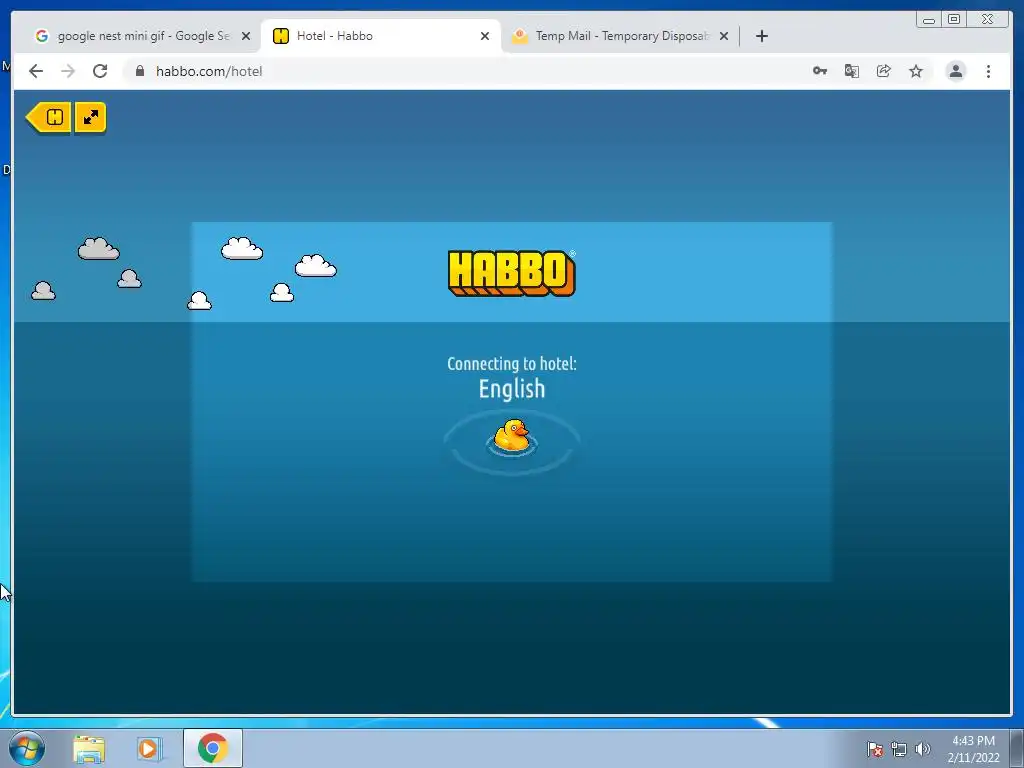1024x768 pixels.
Task: Reload the Habbo hotel page
Action: pyautogui.click(x=100, y=71)
